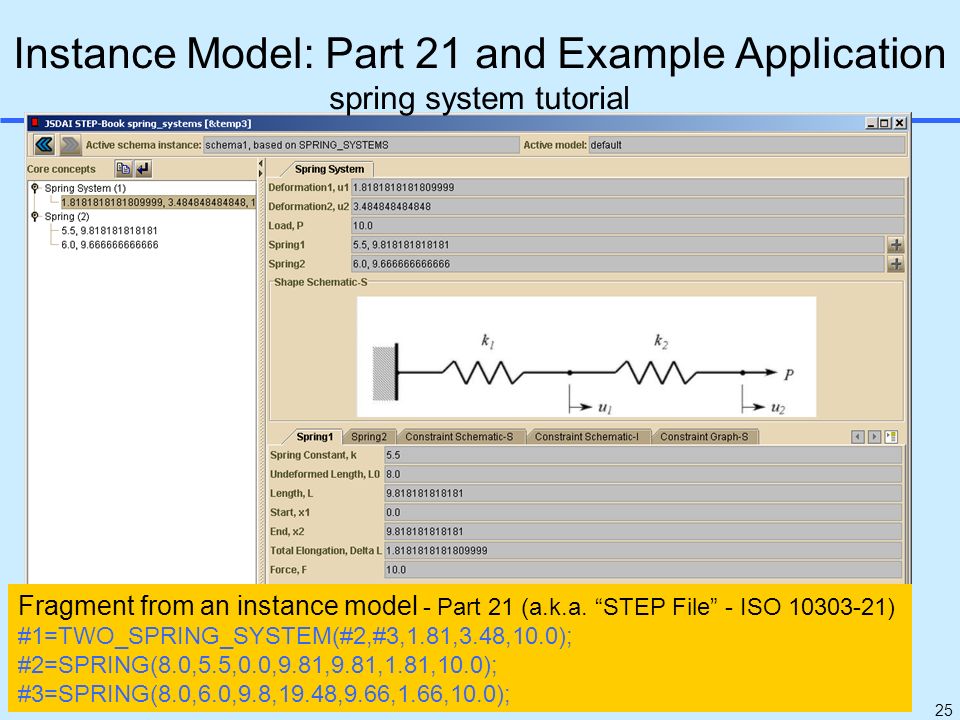This screenshot has width=960, height=720.
Task: Click the Active model field showing default
Action: point(746,145)
